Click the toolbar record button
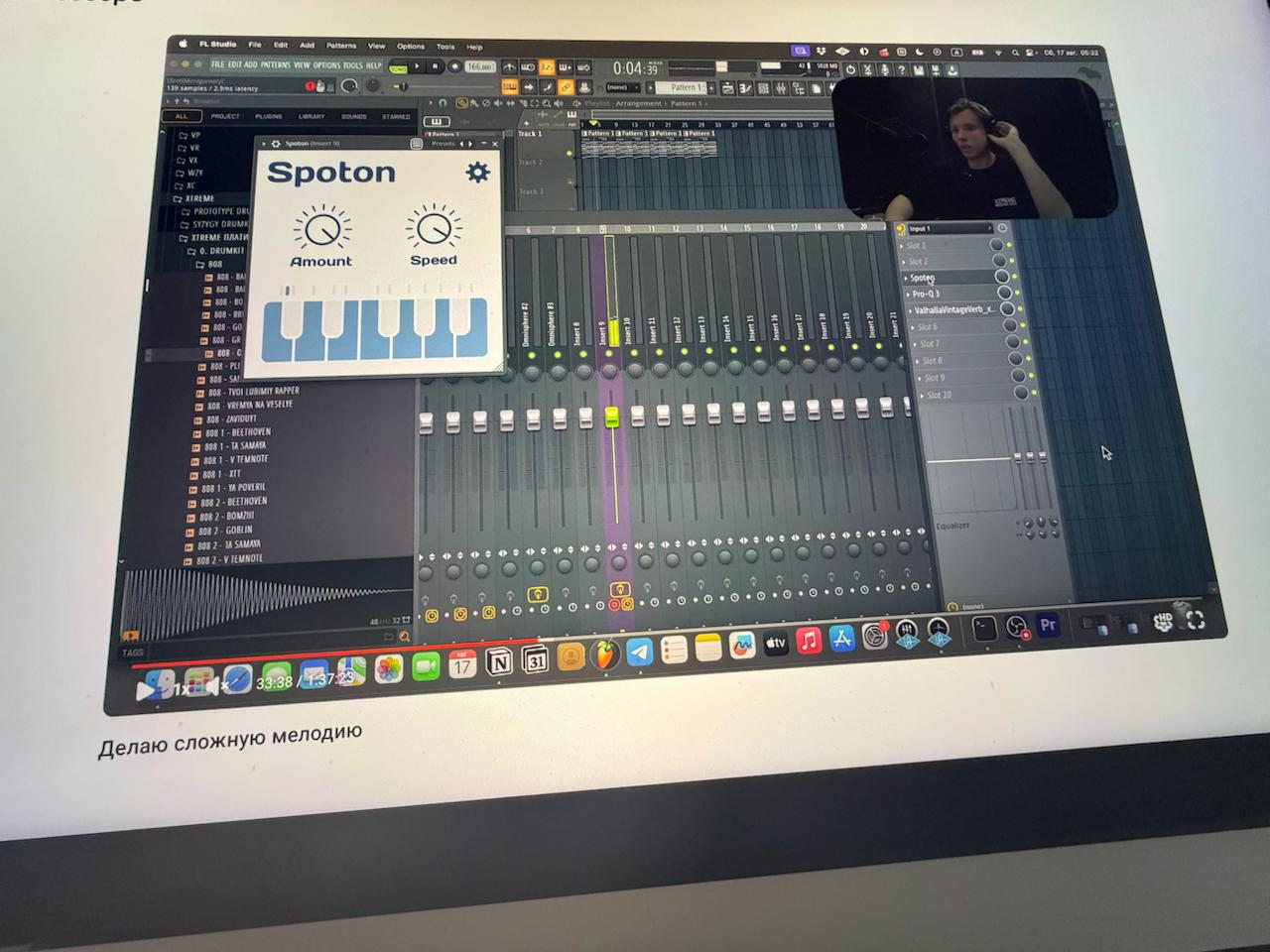Screen dimensions: 1270x952 coord(453,66)
